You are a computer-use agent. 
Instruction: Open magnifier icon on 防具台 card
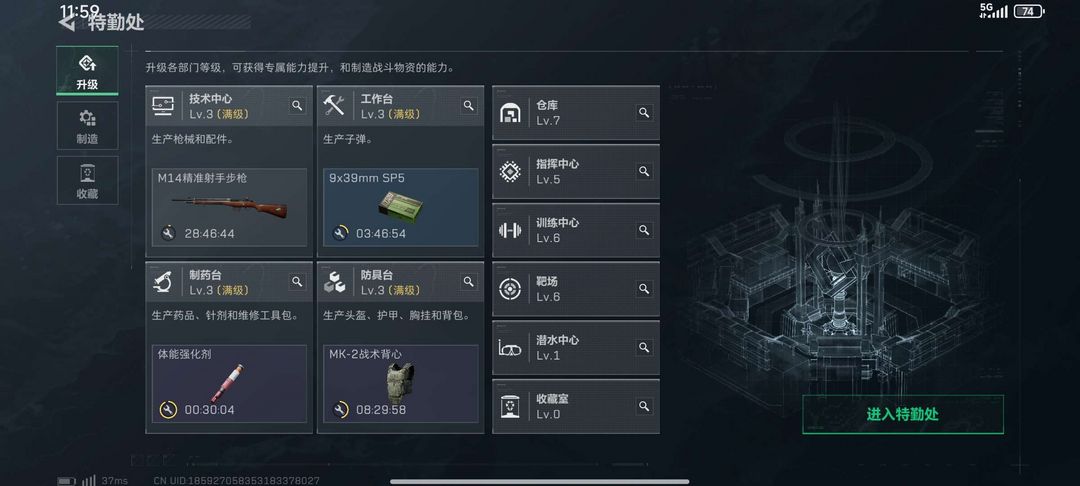468,282
